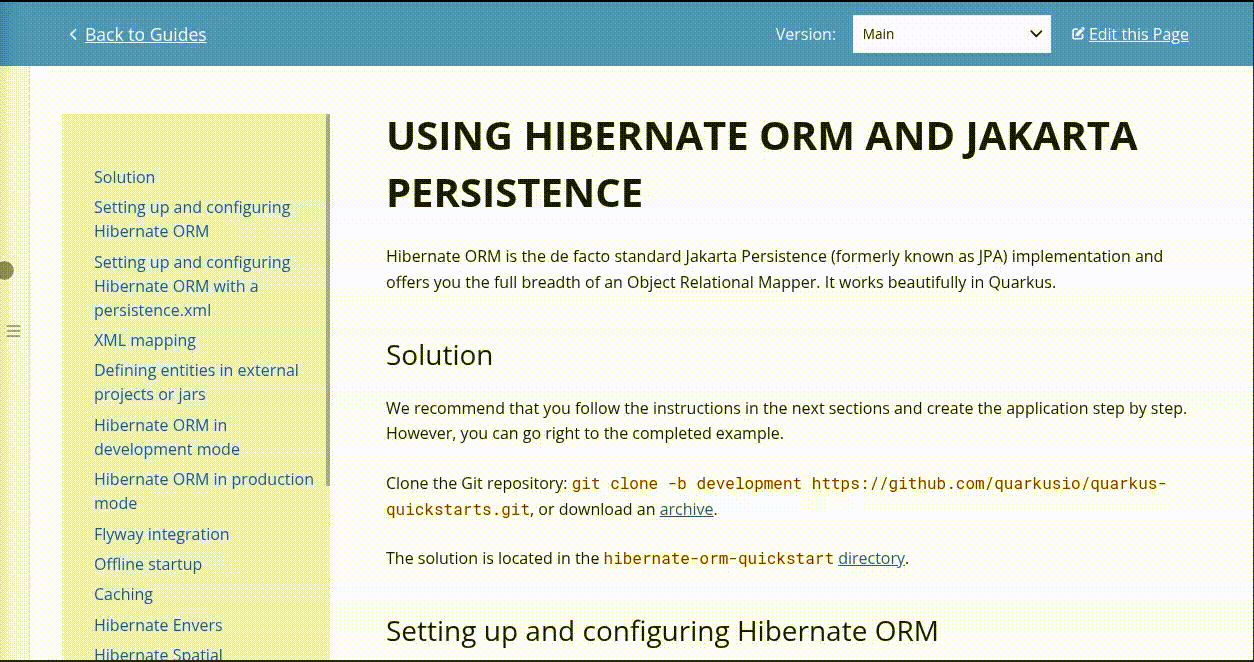Open sidebar item Setting up and configuring Hibernate ORM
This screenshot has width=1254, height=662.
coord(192,219)
